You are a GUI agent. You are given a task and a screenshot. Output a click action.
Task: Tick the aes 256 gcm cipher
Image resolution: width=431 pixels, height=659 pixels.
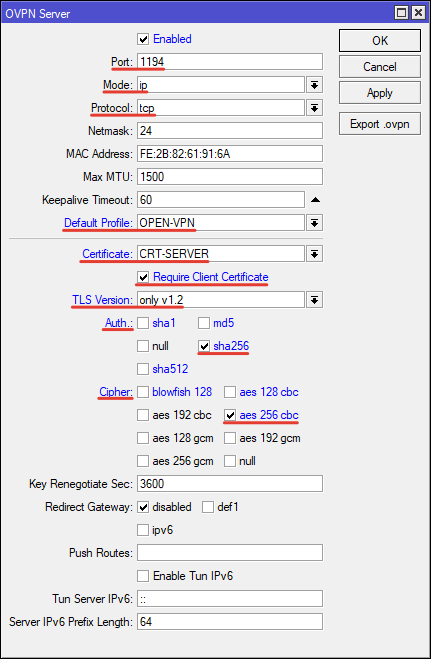(143, 461)
